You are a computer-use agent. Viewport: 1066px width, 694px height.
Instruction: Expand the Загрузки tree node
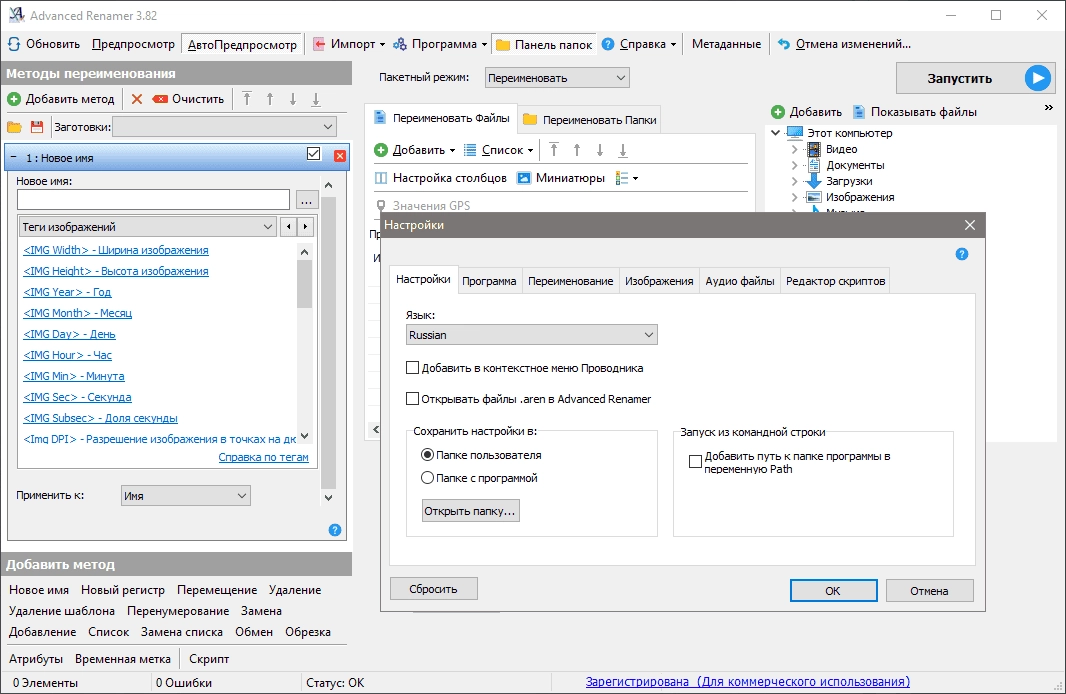(x=794, y=181)
